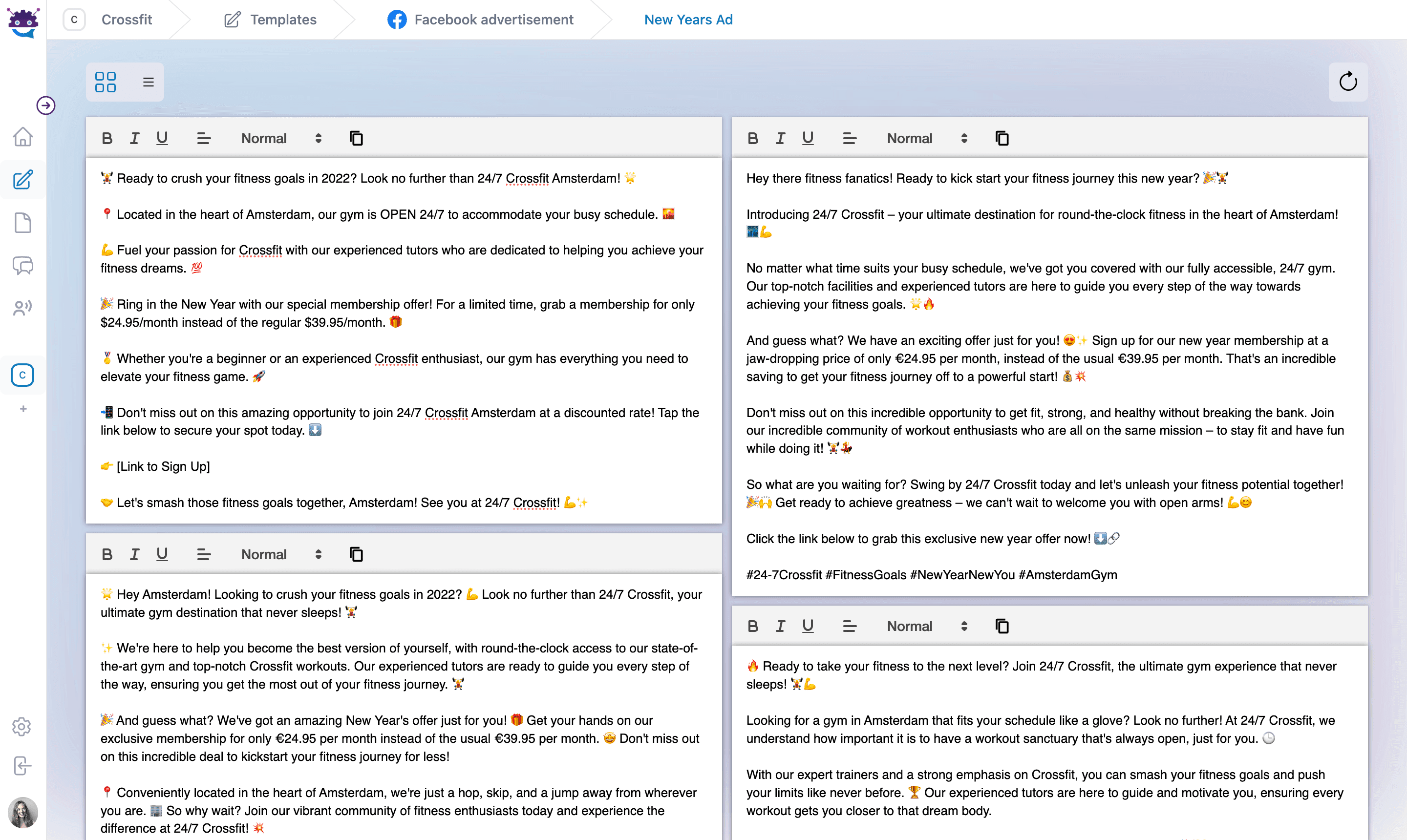The image size is (1407, 840).
Task: Click 'Let's smash those fitness goals together' line
Action: (x=344, y=503)
